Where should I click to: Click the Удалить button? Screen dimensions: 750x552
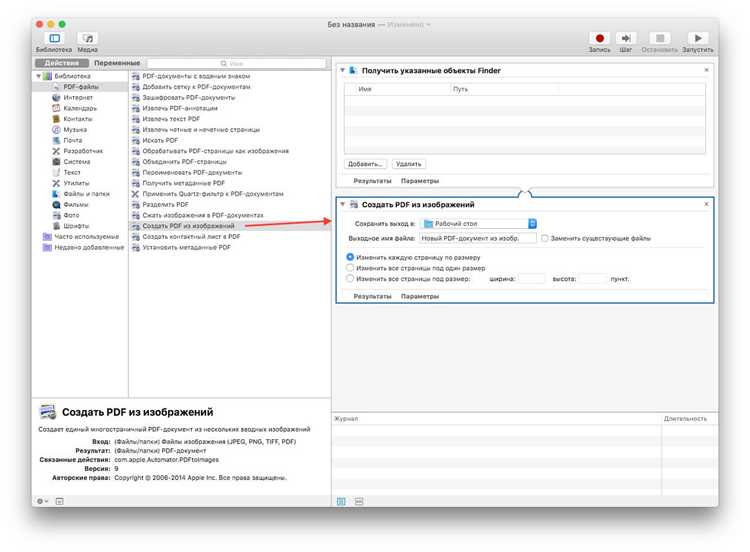(x=408, y=164)
